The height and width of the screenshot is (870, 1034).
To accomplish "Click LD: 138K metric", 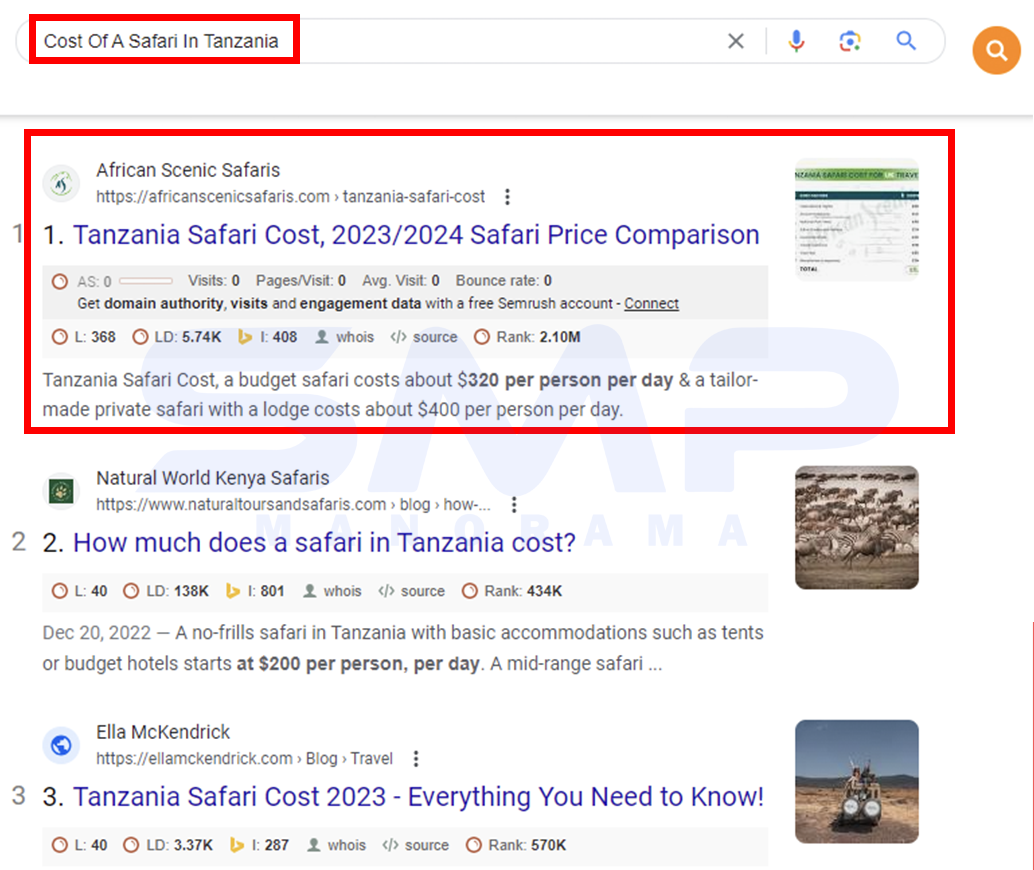I will tap(166, 591).
